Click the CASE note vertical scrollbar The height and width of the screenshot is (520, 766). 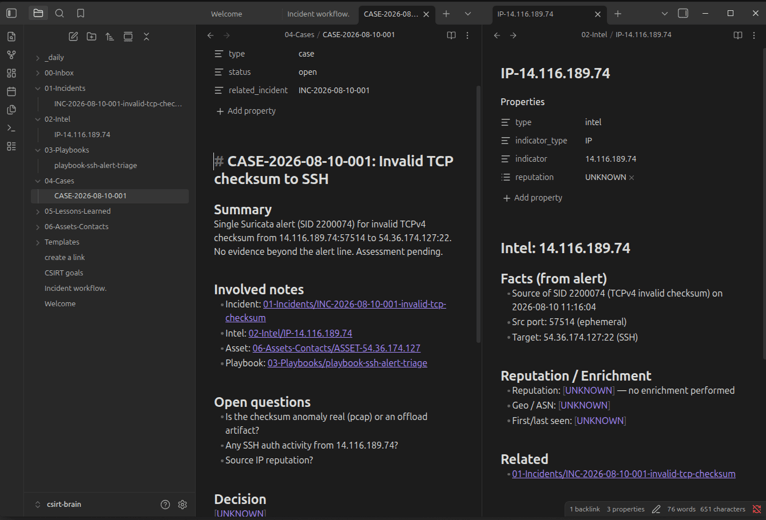(x=478, y=214)
